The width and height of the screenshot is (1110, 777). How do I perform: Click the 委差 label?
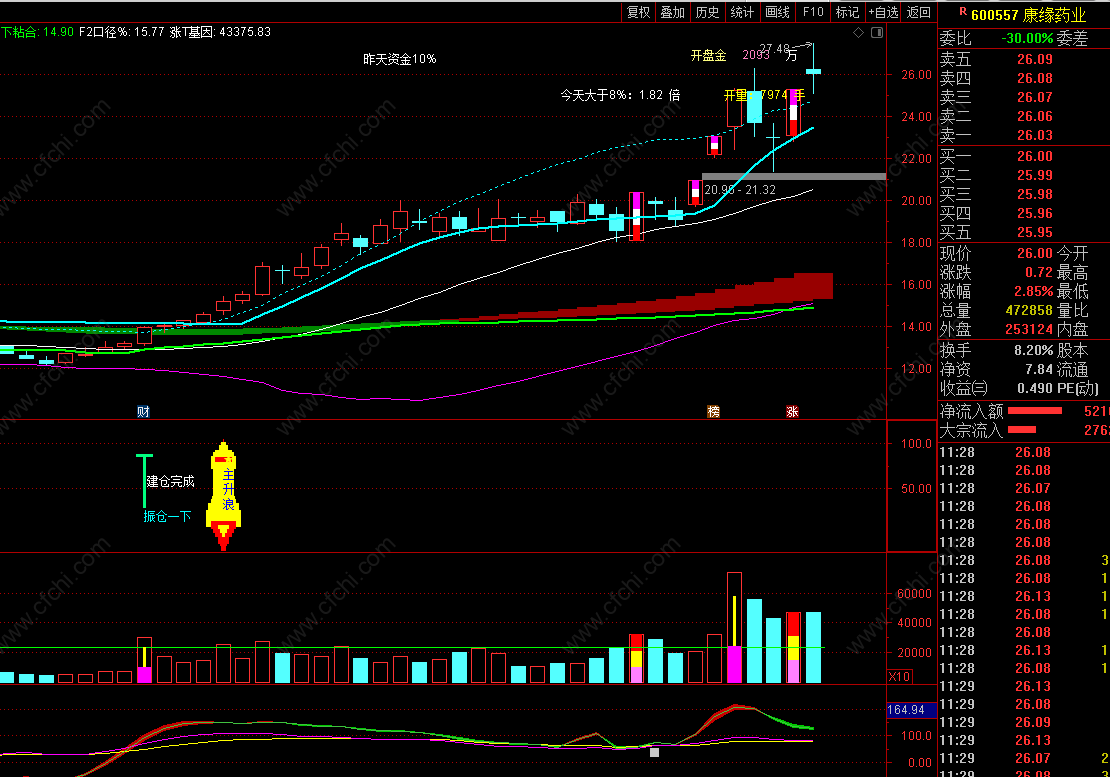pos(1072,38)
